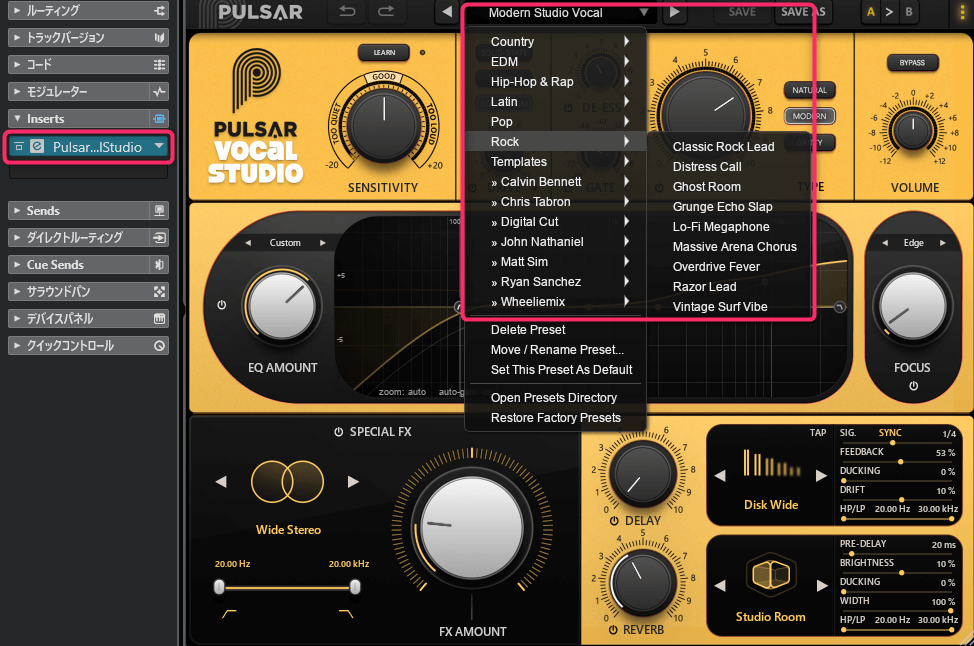Enable the delay SYNC mode
This screenshot has height=646, width=974.
[890, 433]
